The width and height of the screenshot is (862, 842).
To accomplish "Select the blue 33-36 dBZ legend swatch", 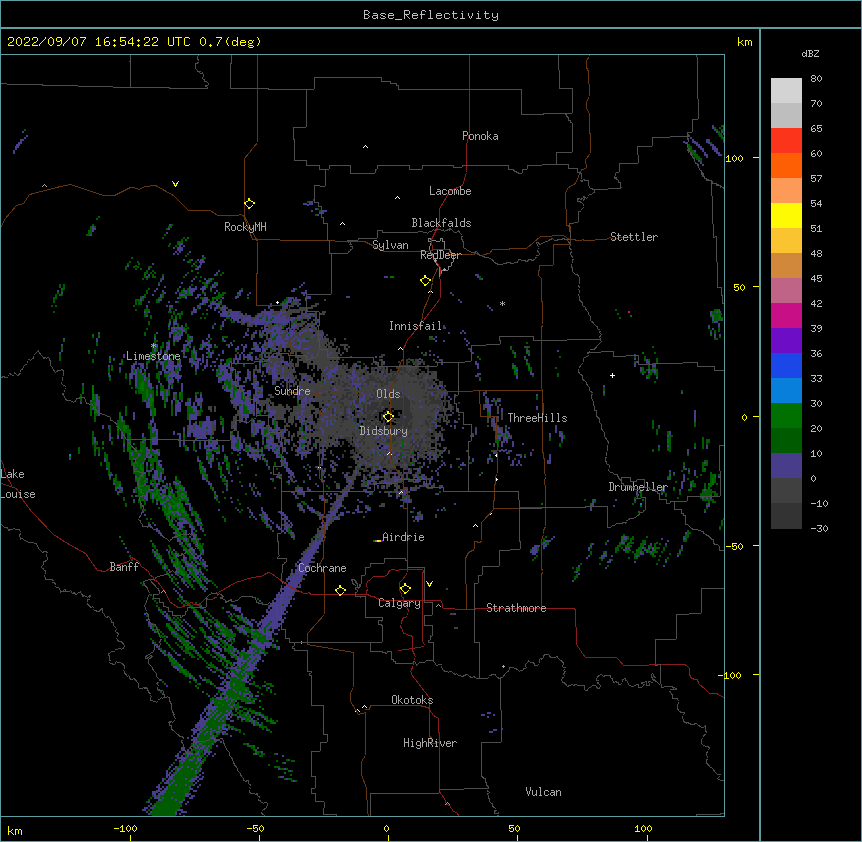I will coord(786,365).
